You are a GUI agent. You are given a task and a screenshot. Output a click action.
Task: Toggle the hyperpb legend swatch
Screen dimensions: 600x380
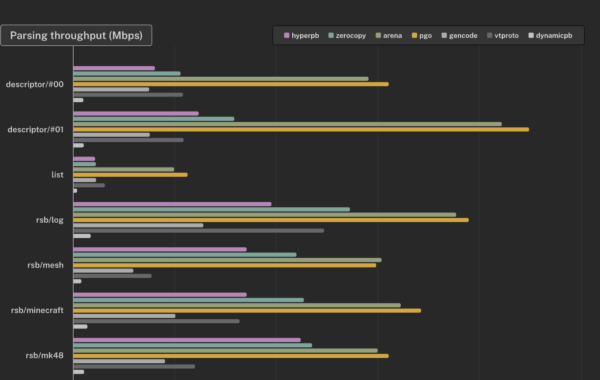click(x=287, y=36)
